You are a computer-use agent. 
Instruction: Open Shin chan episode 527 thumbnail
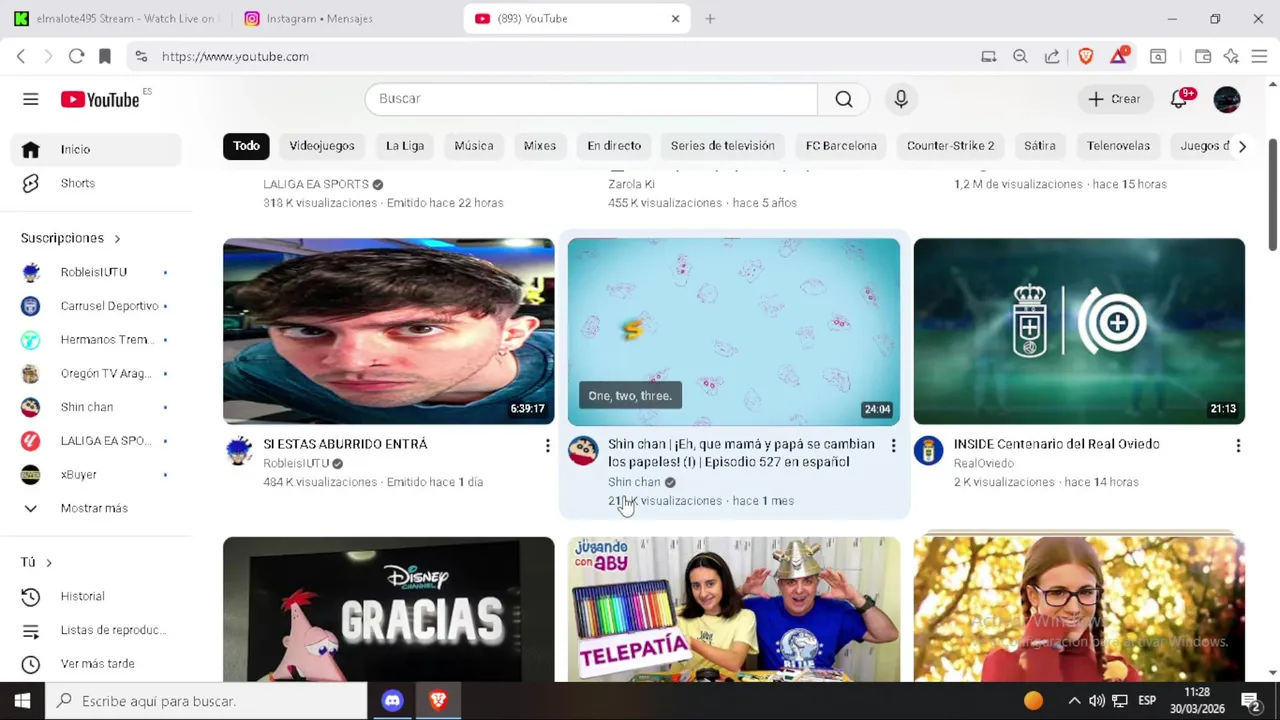[x=734, y=331]
